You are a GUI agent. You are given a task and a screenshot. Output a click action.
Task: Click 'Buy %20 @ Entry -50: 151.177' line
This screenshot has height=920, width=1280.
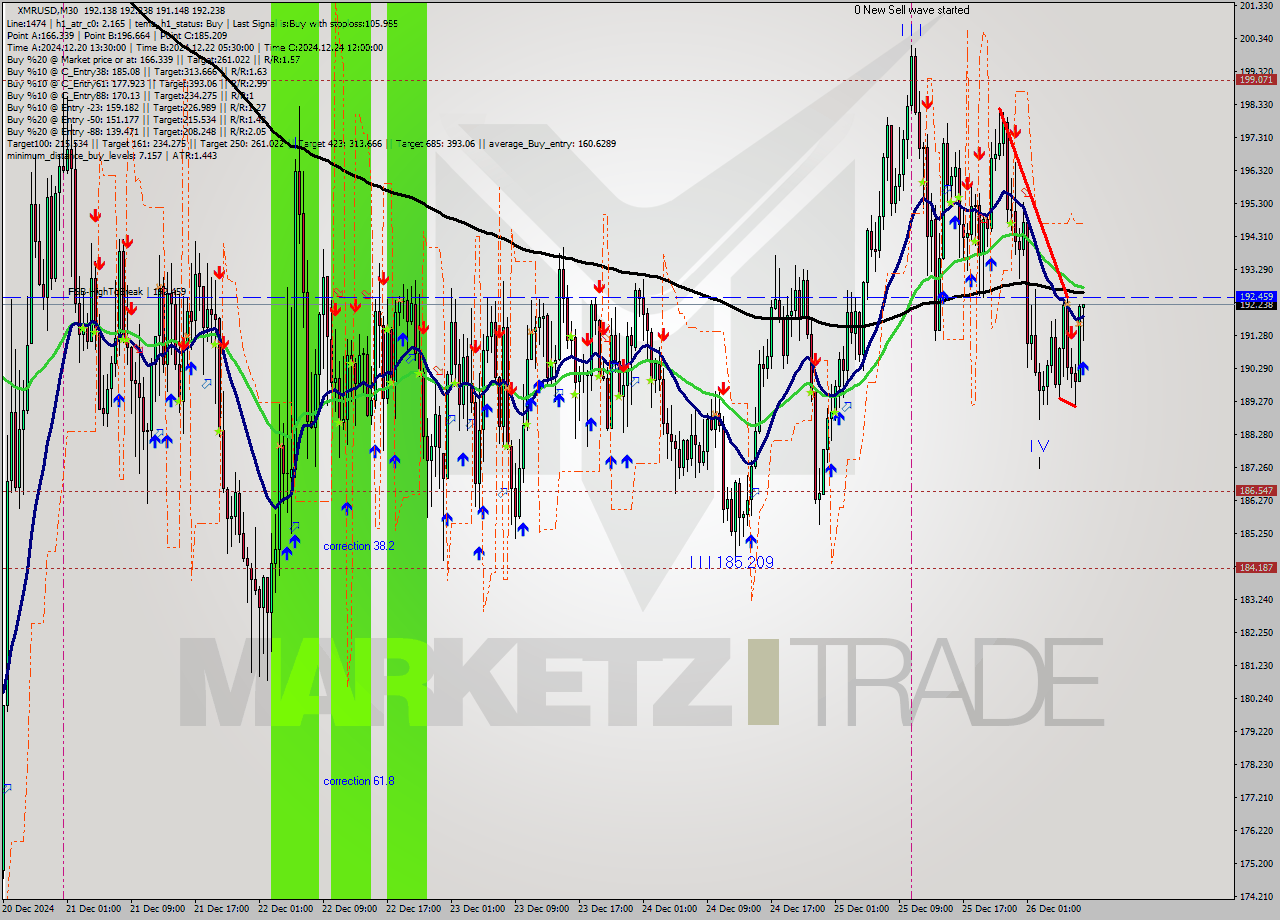tap(73, 119)
